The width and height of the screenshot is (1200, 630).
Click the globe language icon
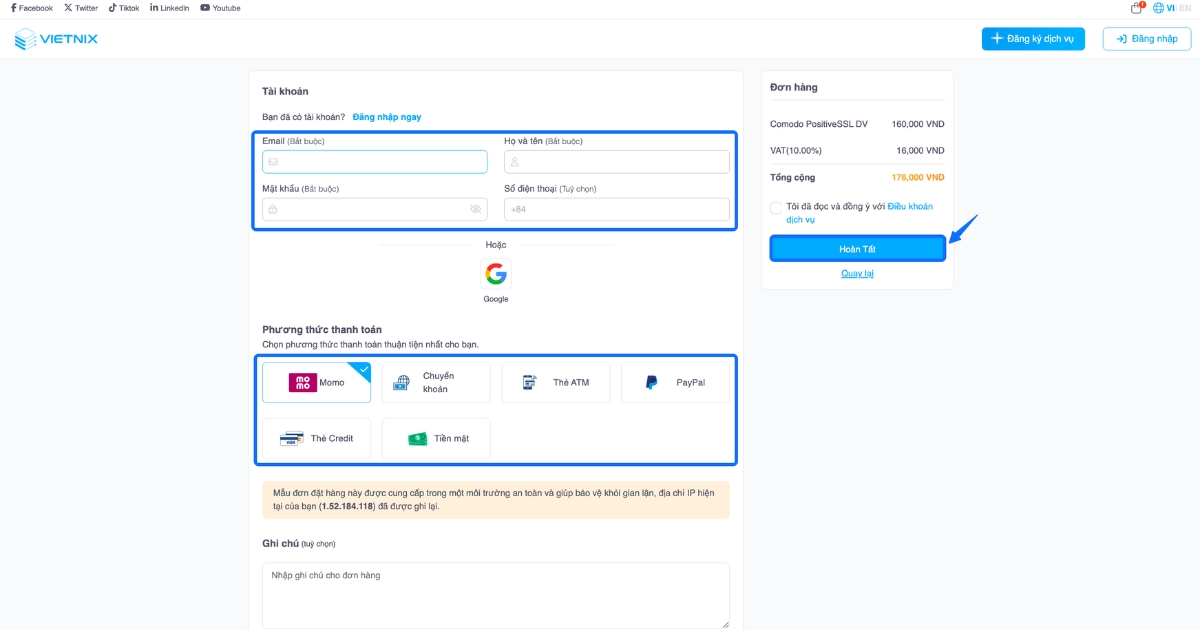pos(1158,8)
